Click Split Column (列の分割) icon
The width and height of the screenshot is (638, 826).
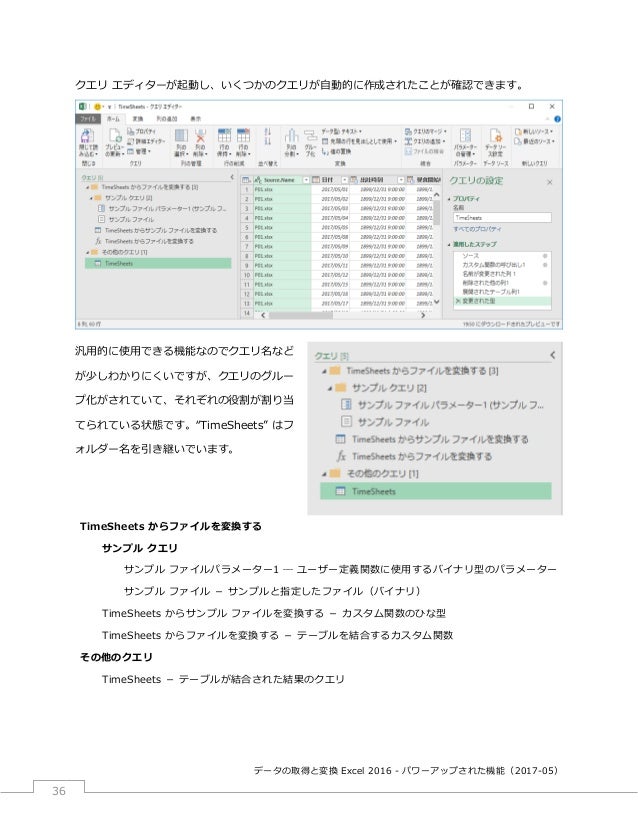coord(291,135)
